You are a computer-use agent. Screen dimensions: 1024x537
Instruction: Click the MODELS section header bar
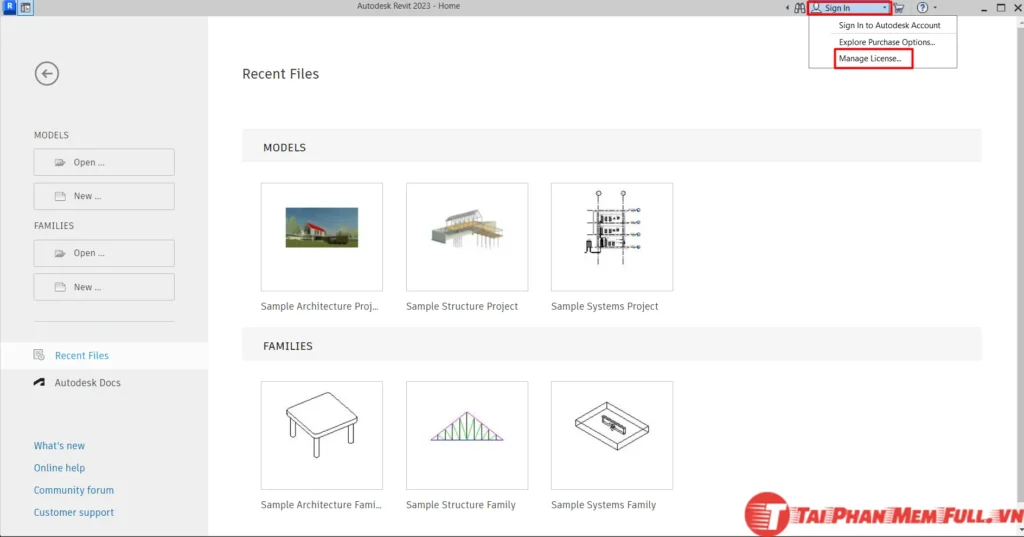[612, 146]
